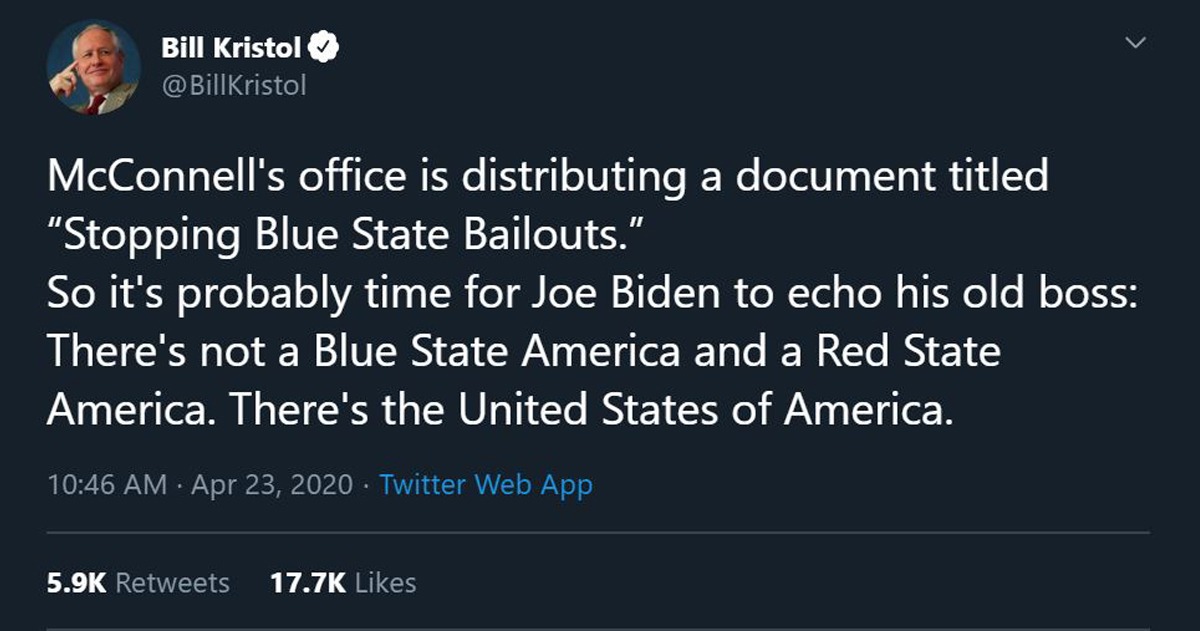
Task: Click the Bill Kristol display name
Action: tap(232, 46)
